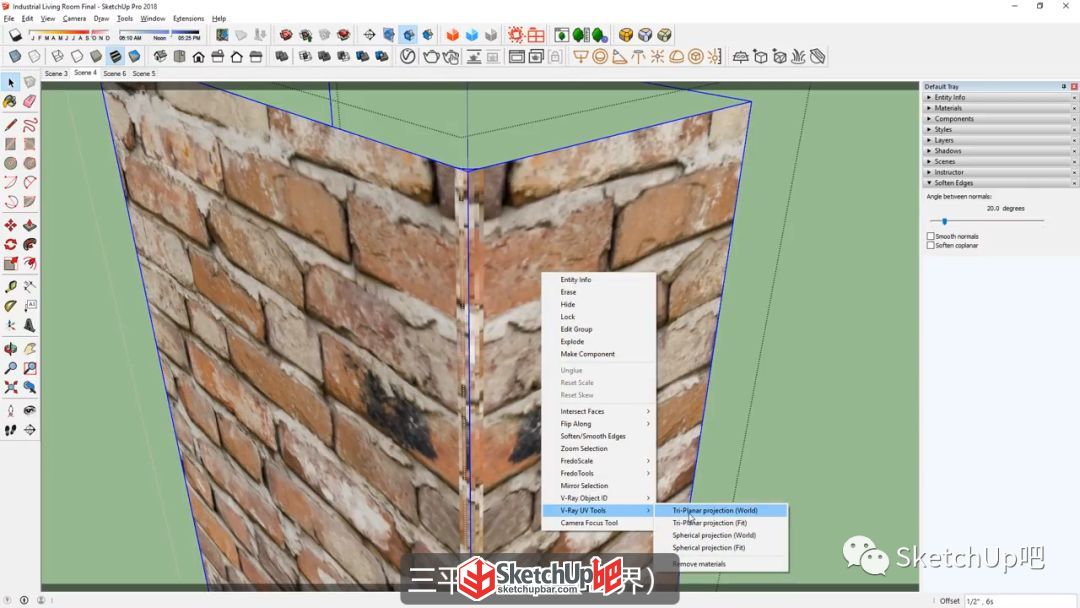Open the Extensions menu

click(x=188, y=19)
